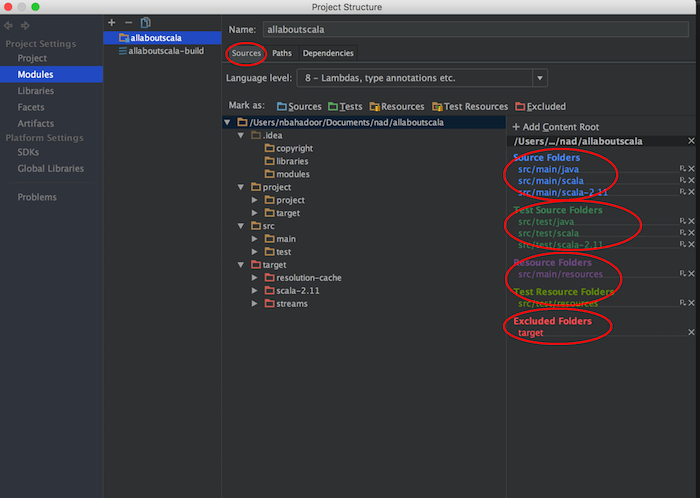The image size is (700, 498).
Task: Open Facets settings
Action: click(x=31, y=107)
